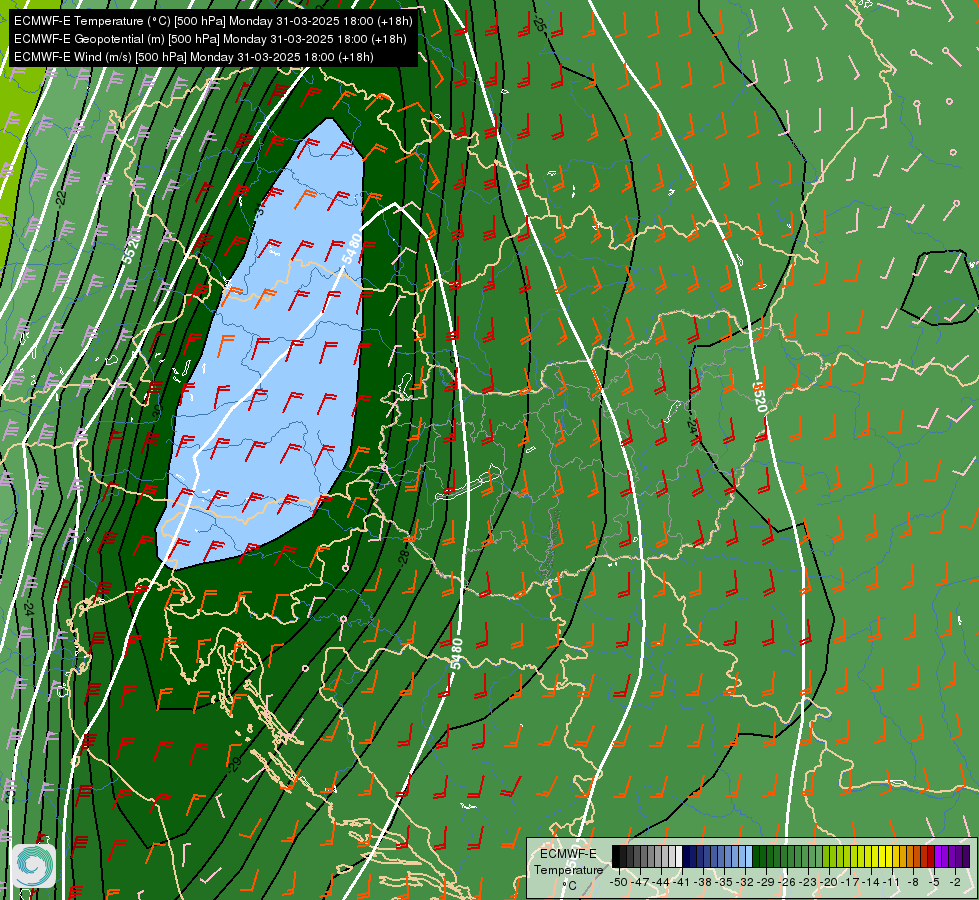Click the -41 value on the legend
Screen dimensions: 979x900
click(682, 882)
